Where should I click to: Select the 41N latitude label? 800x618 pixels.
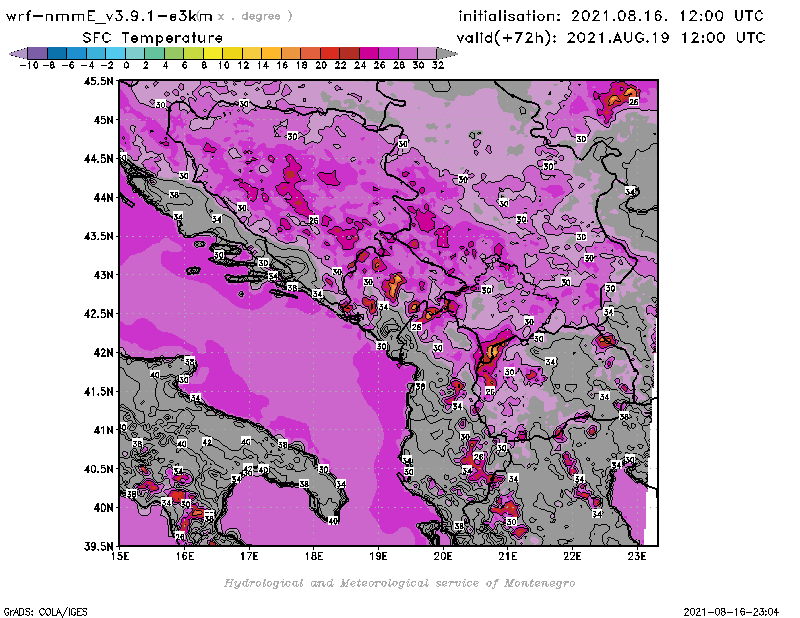click(x=103, y=430)
